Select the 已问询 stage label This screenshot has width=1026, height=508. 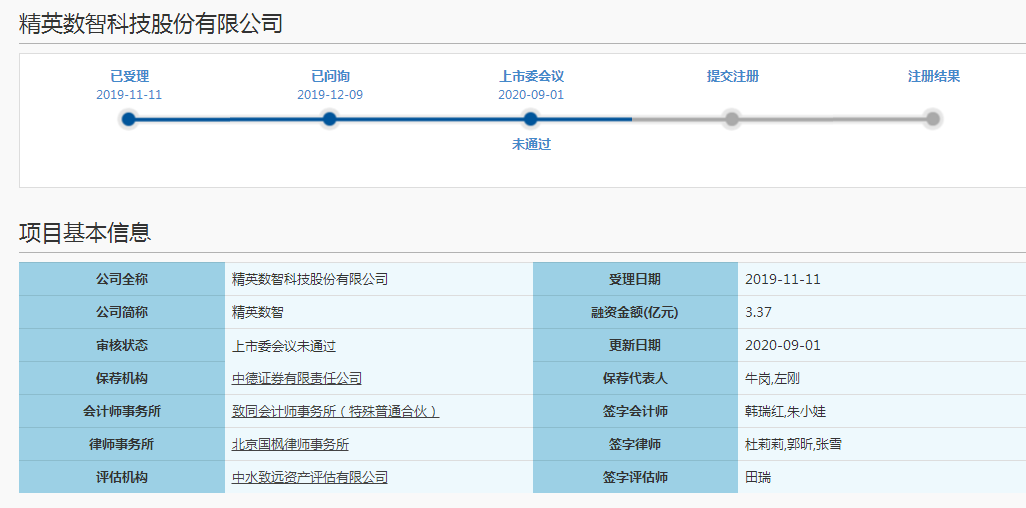(330, 77)
